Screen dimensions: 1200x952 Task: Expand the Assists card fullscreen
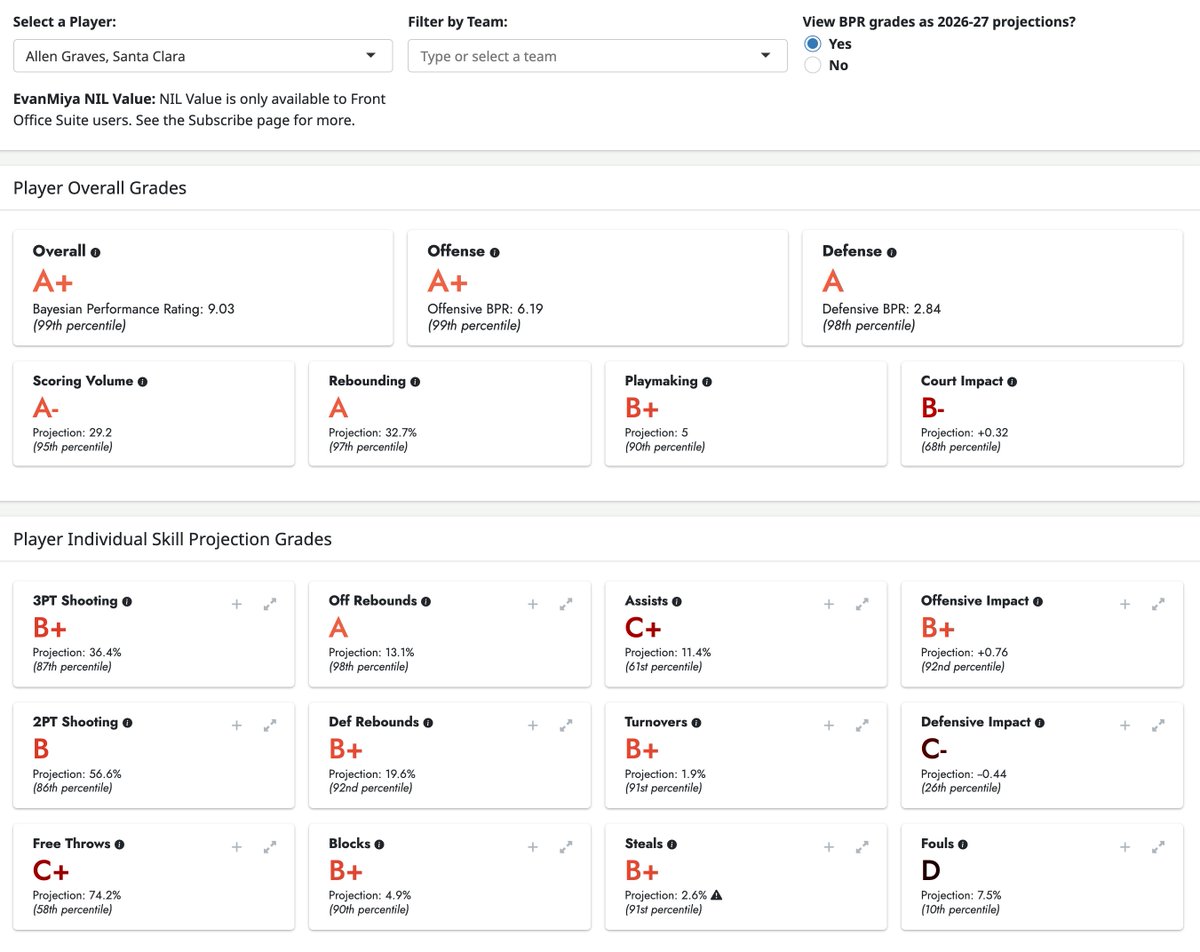[862, 604]
